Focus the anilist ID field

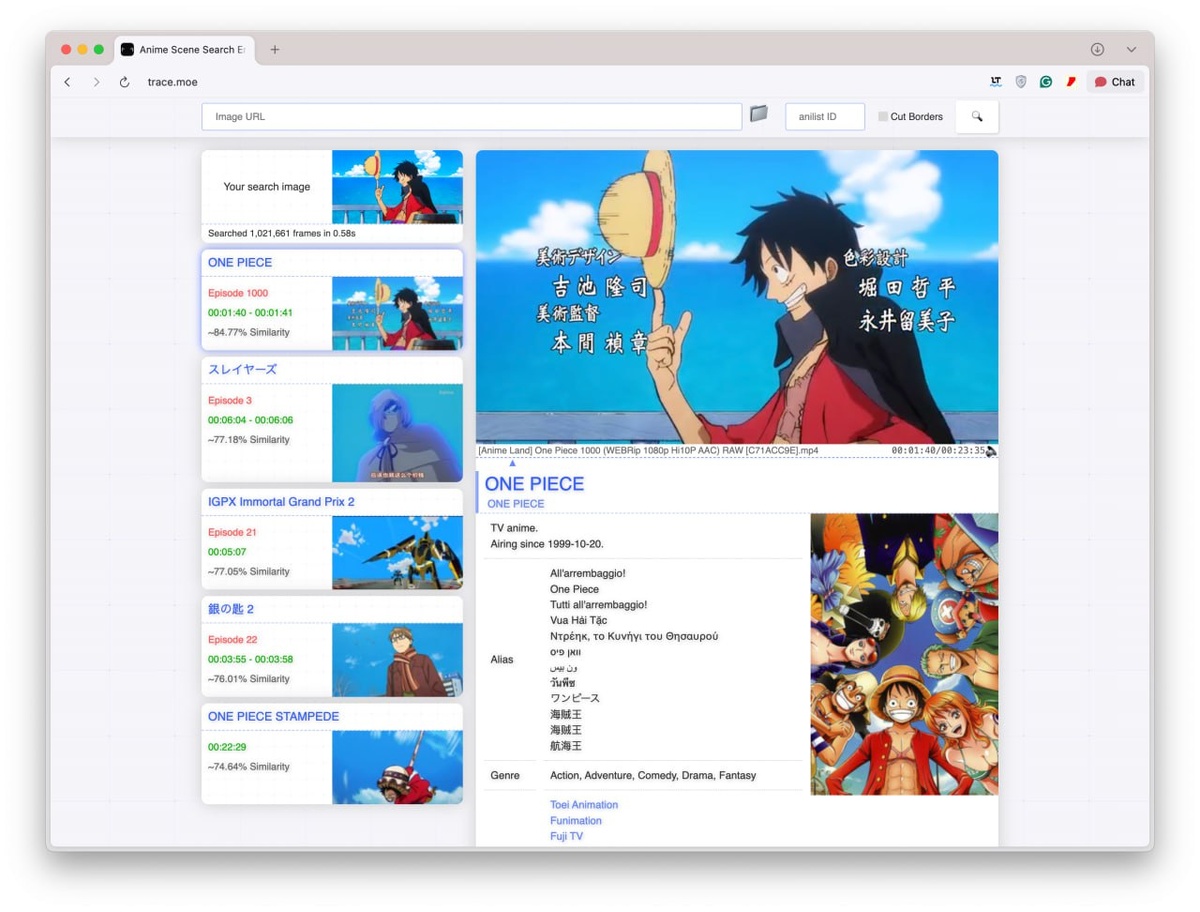pyautogui.click(x=825, y=117)
